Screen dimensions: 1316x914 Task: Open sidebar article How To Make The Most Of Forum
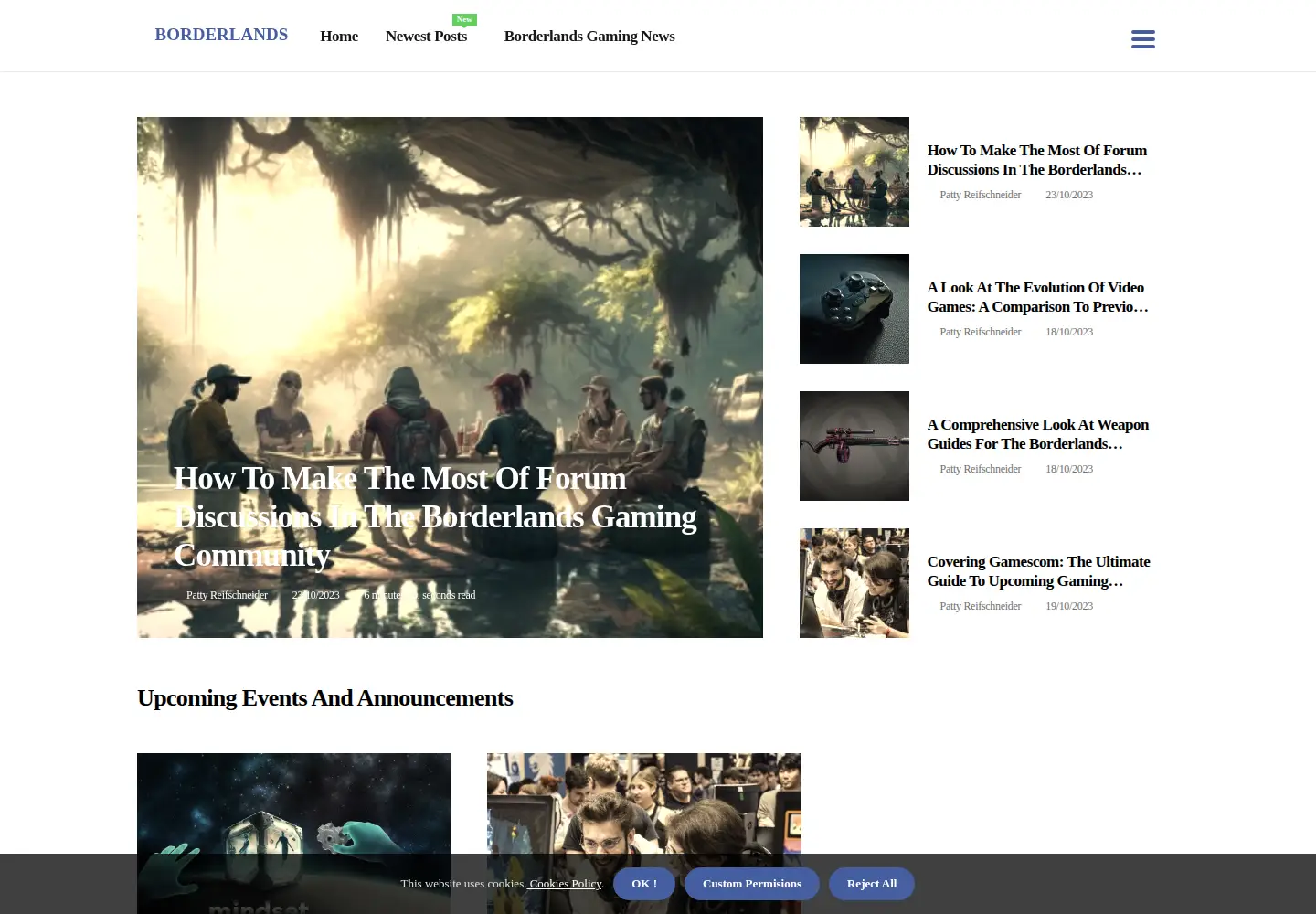(1037, 160)
